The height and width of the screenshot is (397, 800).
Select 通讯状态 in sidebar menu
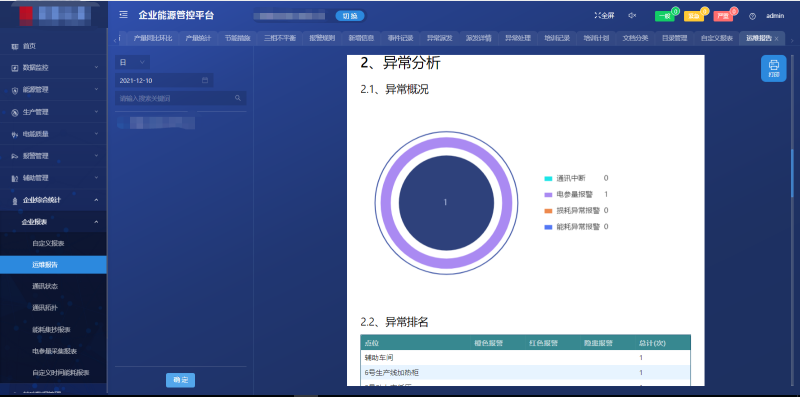pos(45,286)
